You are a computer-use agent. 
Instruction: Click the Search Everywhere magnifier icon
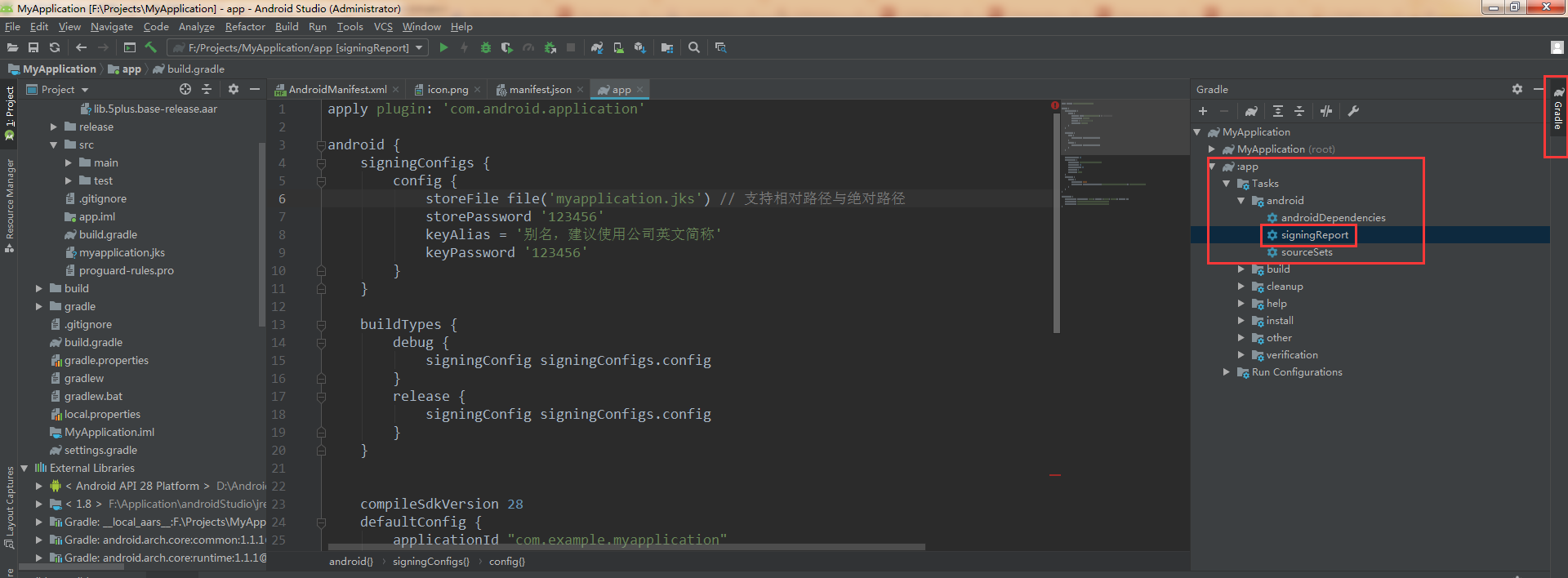(694, 47)
